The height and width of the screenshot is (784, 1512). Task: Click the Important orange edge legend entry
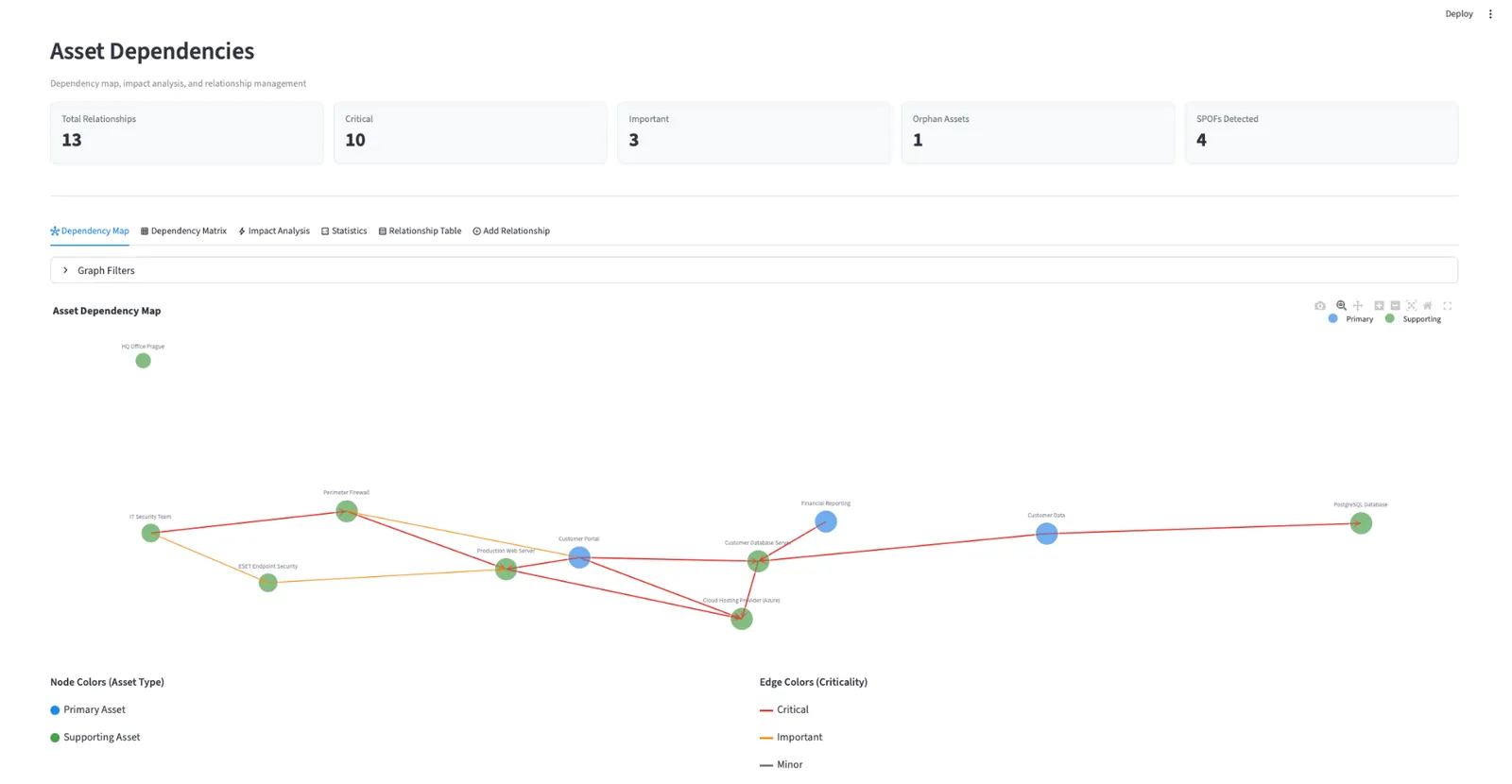[x=791, y=737]
